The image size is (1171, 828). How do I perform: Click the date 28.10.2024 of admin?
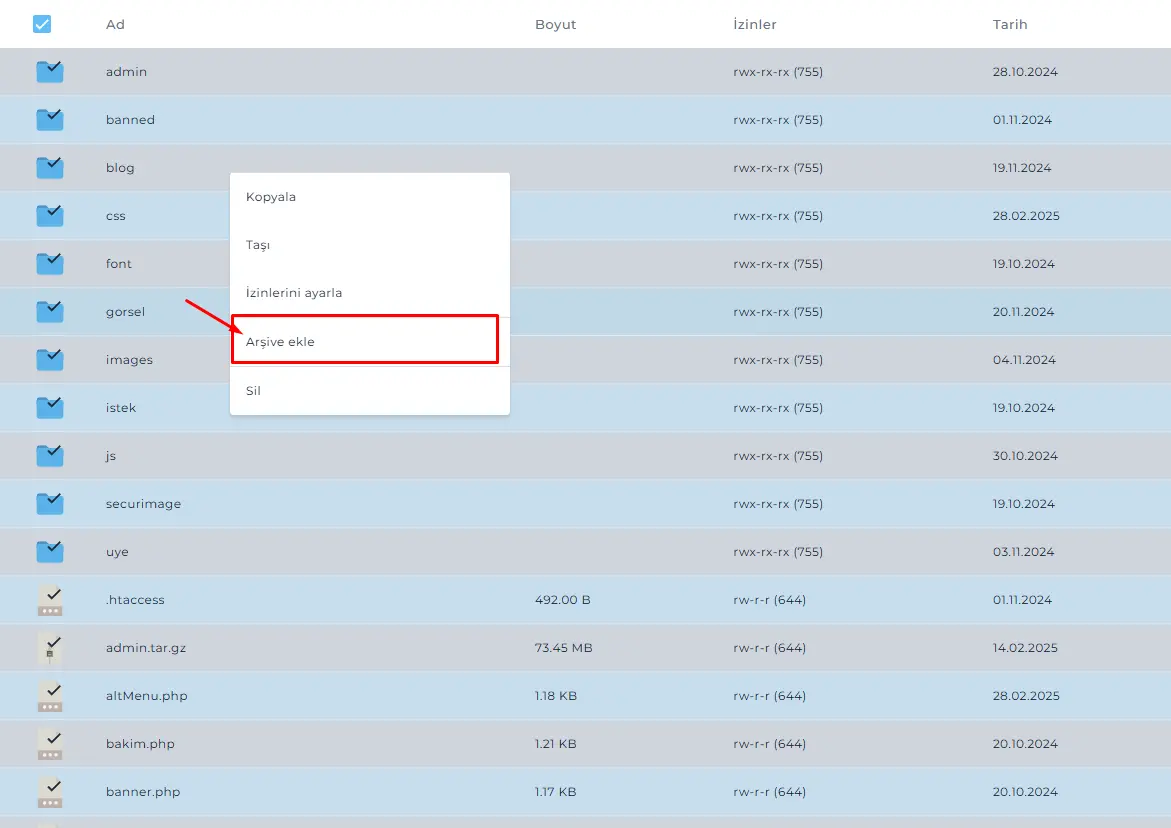click(1025, 72)
